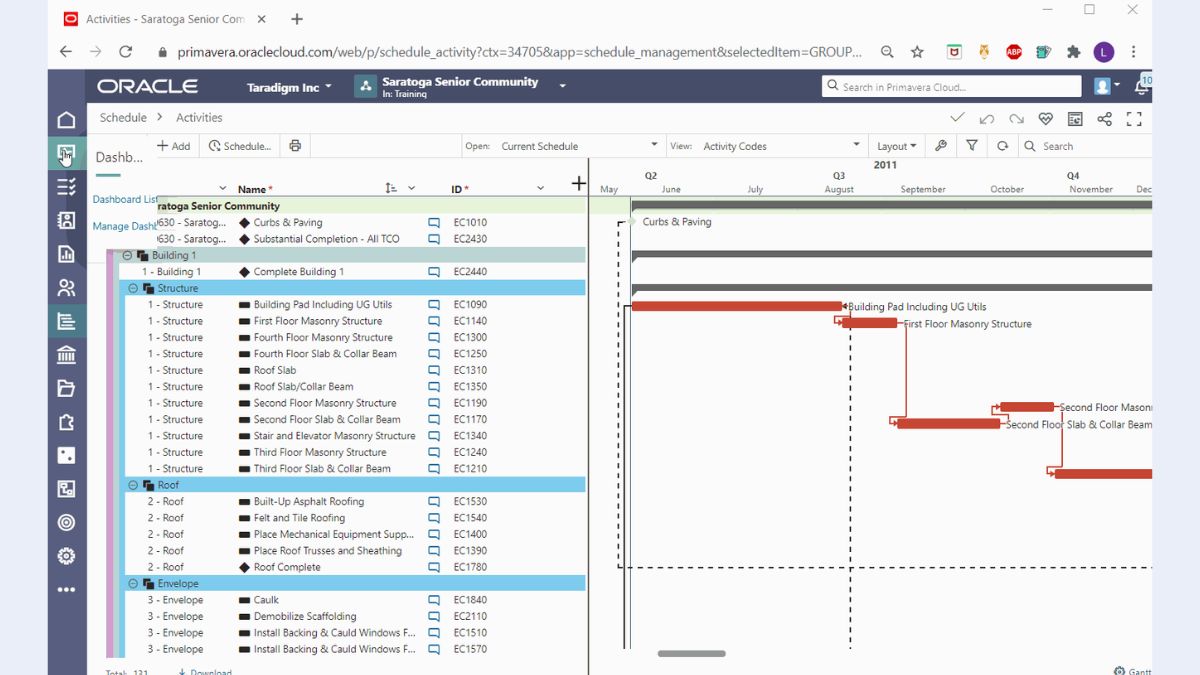Click the Add activity button
1200x675 pixels.
(x=174, y=146)
